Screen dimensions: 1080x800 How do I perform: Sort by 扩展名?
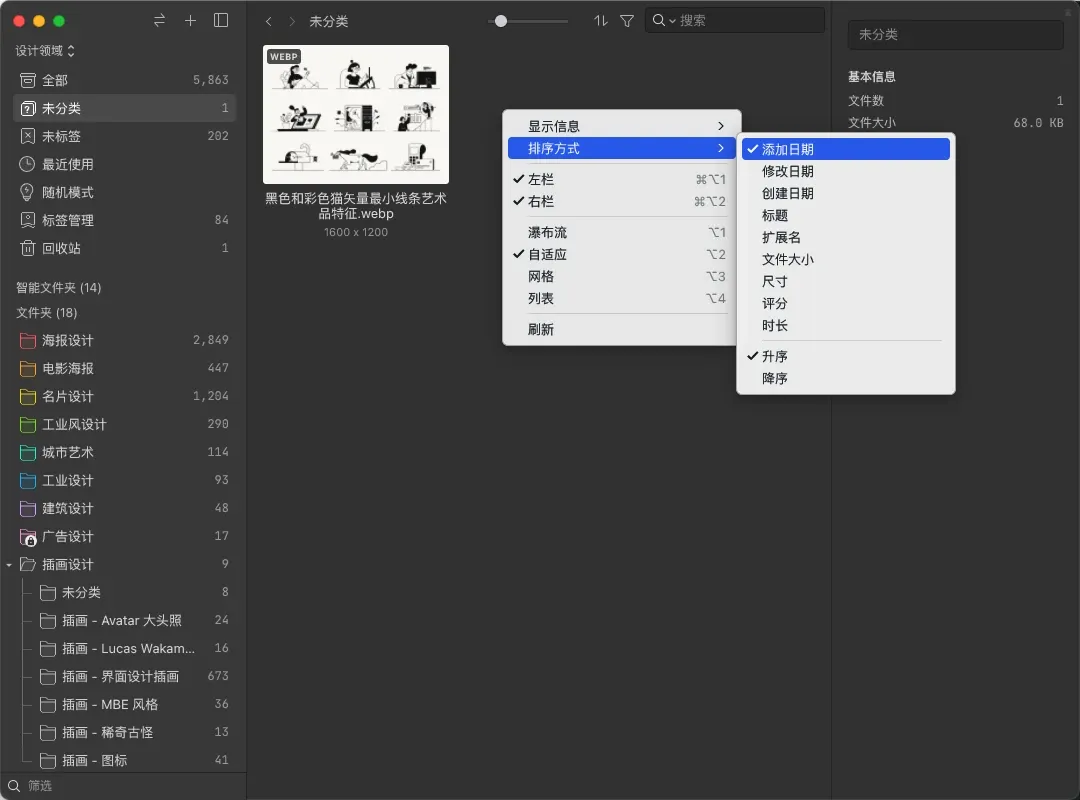point(846,238)
